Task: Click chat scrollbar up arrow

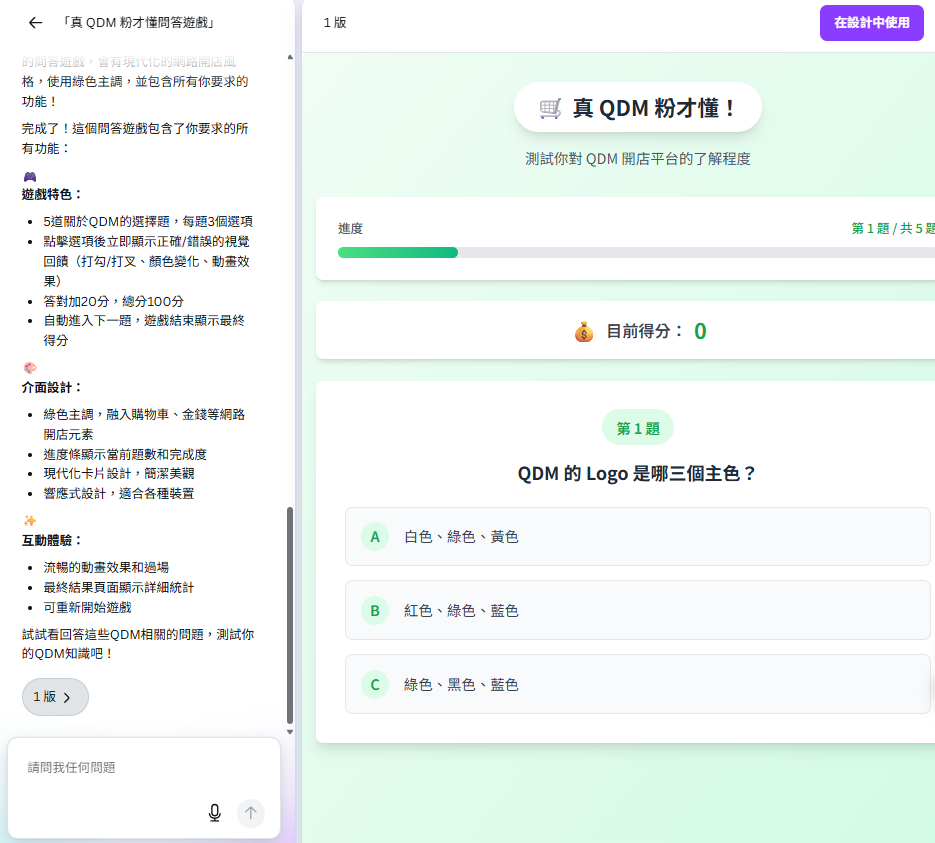Action: (290, 57)
